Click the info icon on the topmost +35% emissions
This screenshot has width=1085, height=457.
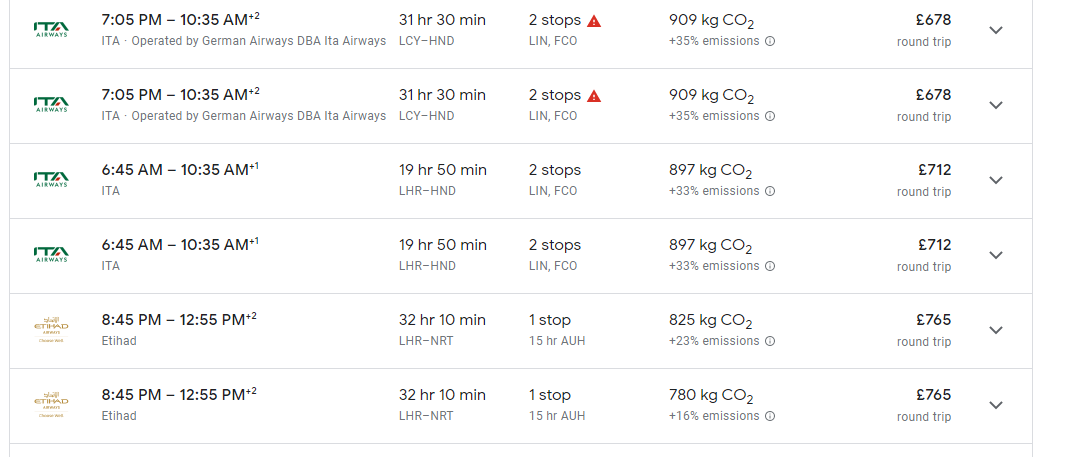click(x=770, y=41)
